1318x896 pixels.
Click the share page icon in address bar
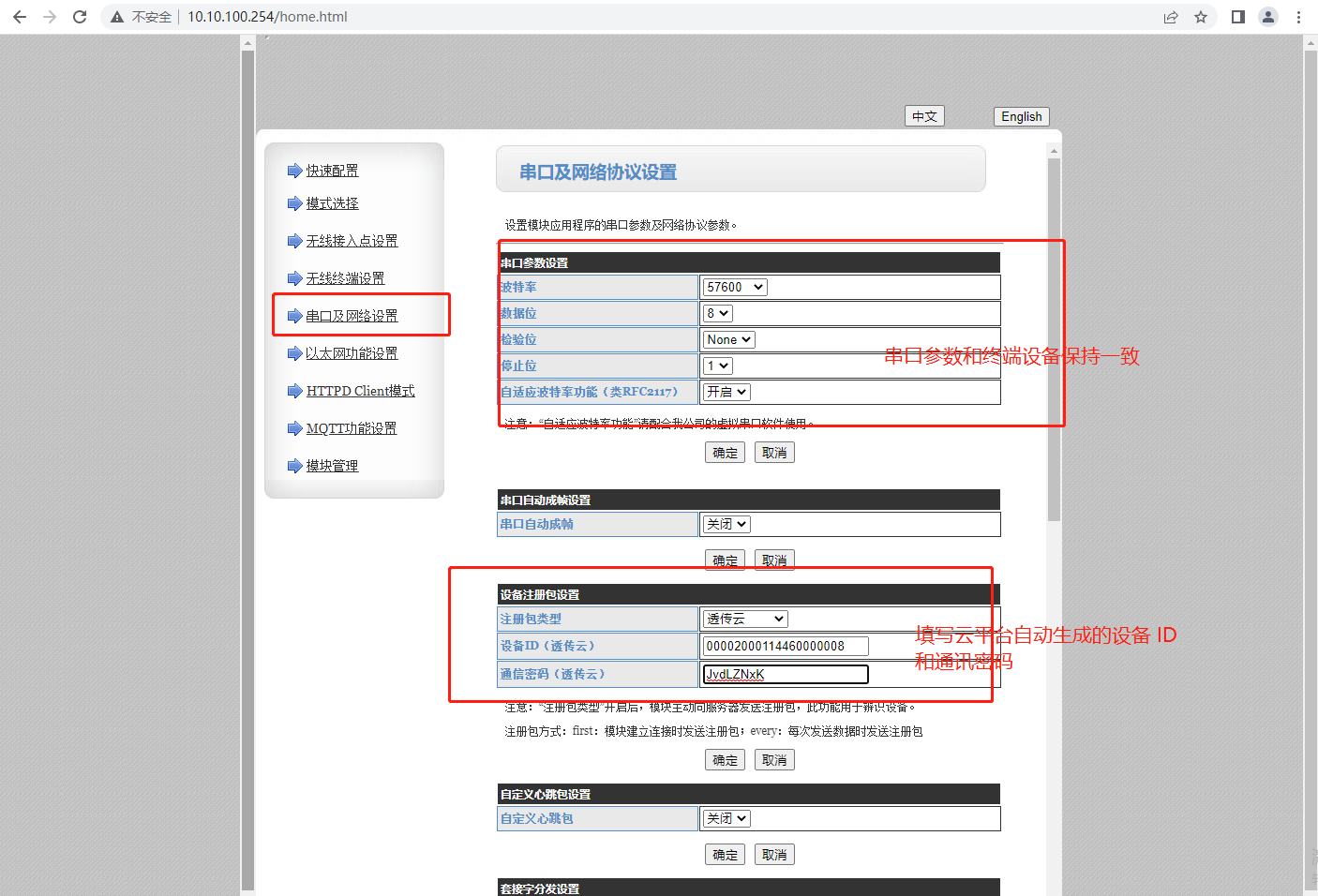1171,17
